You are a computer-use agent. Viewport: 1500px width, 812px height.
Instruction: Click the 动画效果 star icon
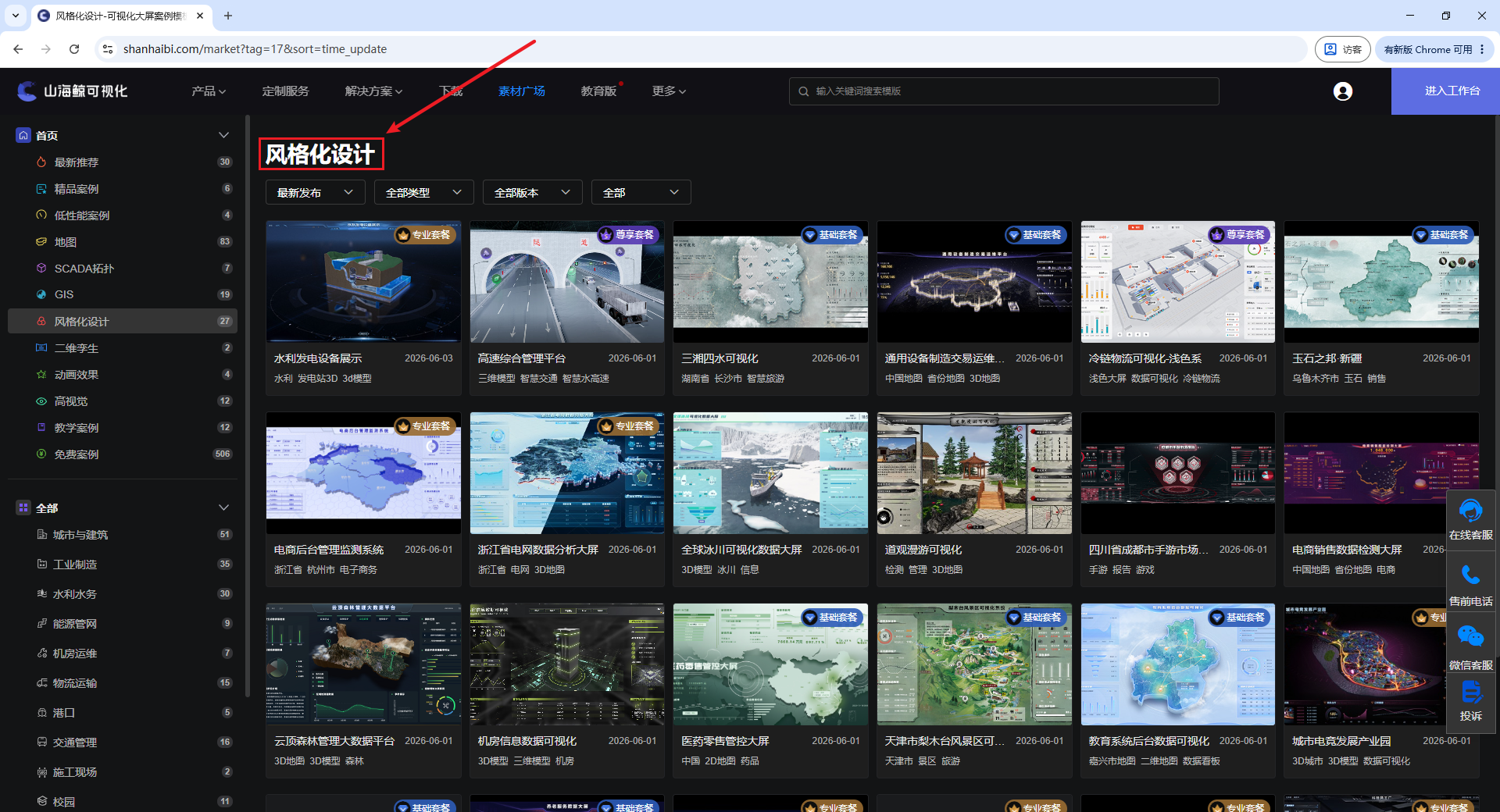[x=41, y=375]
